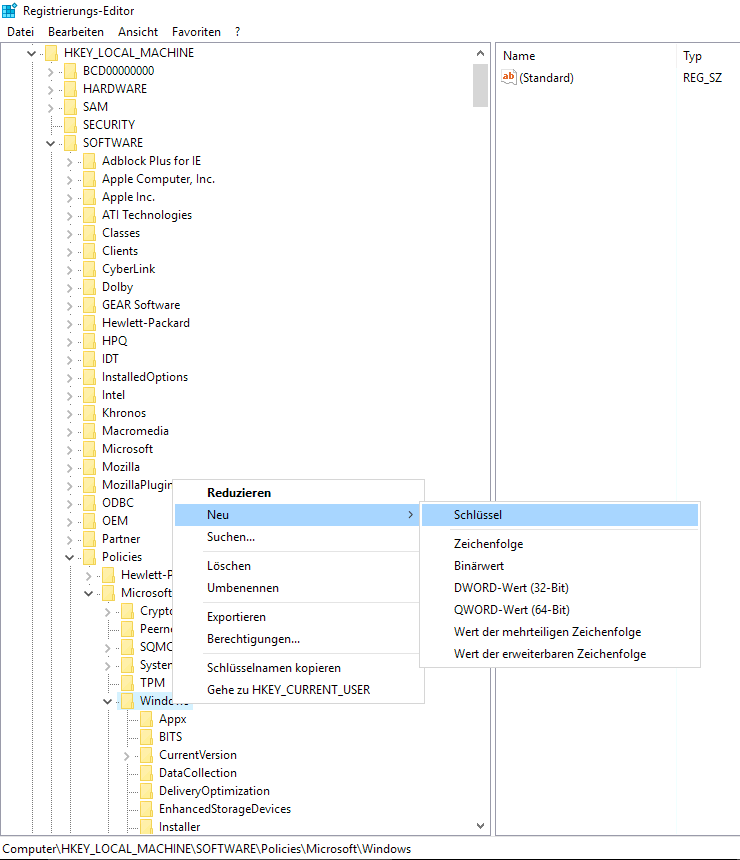Viewport: 740px width, 860px height.
Task: Click the tree pane scrollbar down arrow
Action: [481, 826]
